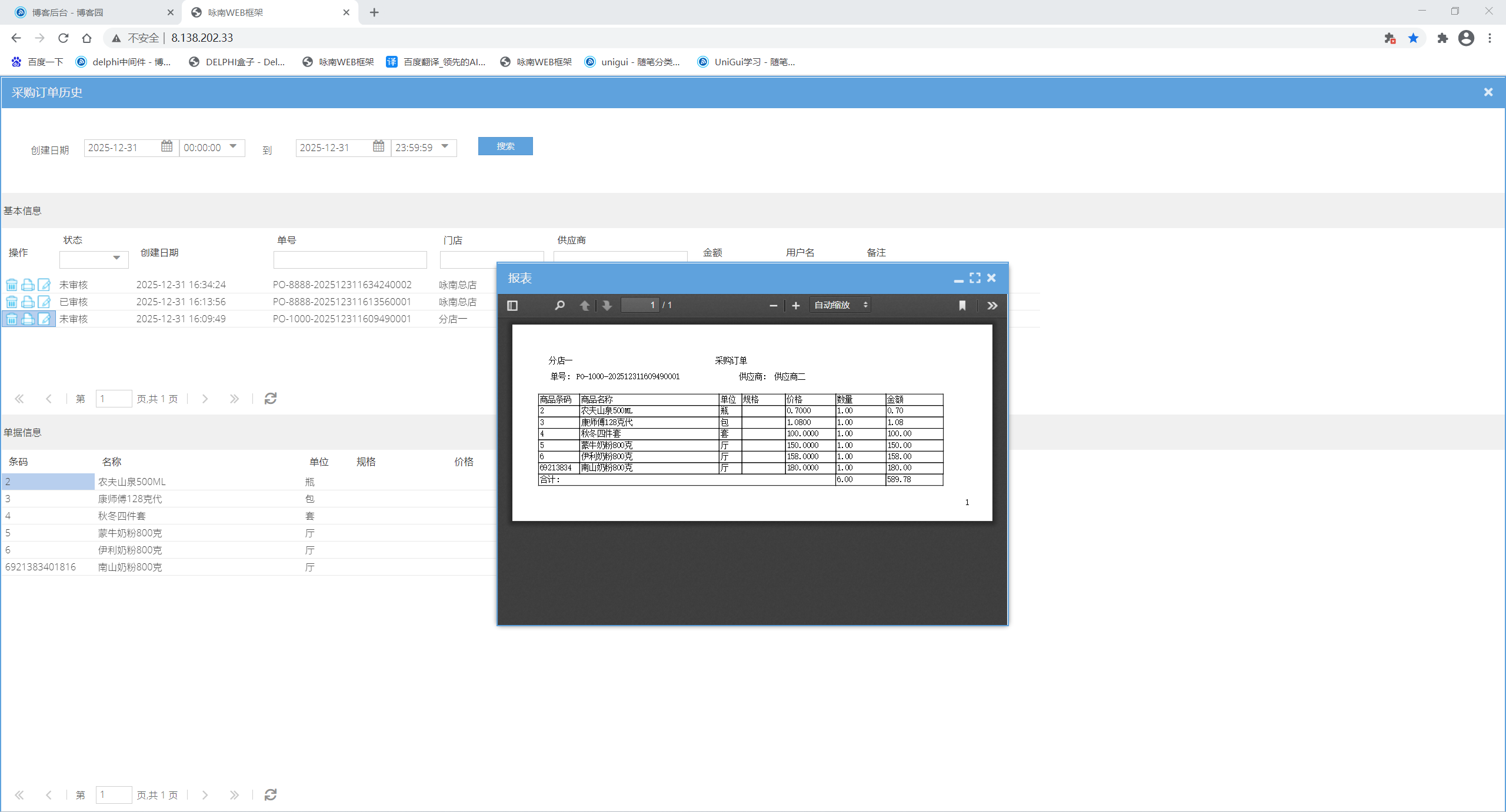Refresh the order list grid
The image size is (1506, 812).
click(270, 399)
